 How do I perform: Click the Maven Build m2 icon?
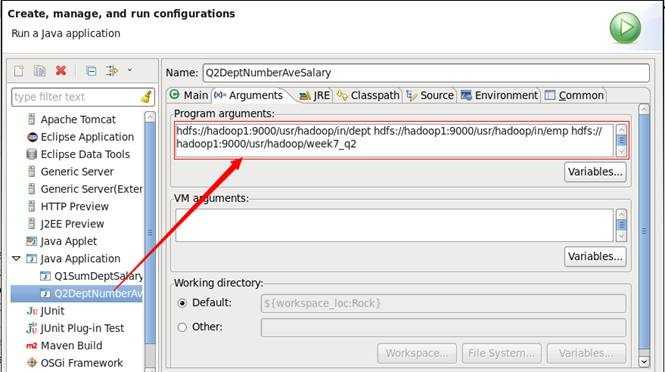click(x=31, y=346)
